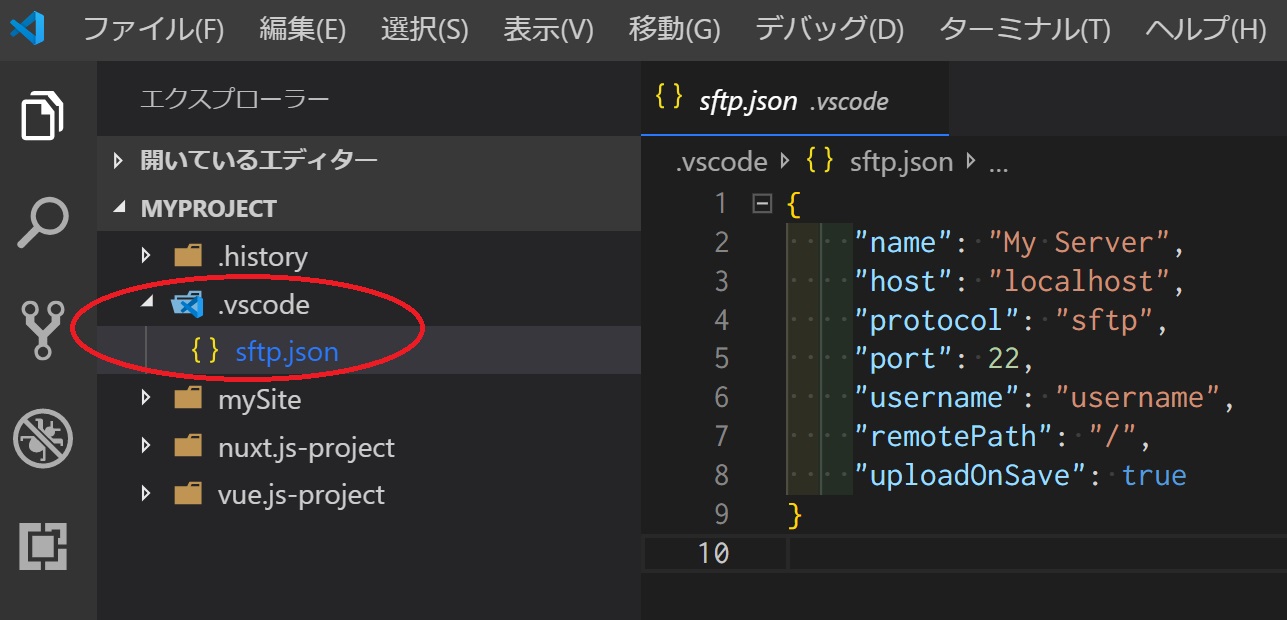
Task: Click the VS Code logo icon
Action: coord(27,29)
